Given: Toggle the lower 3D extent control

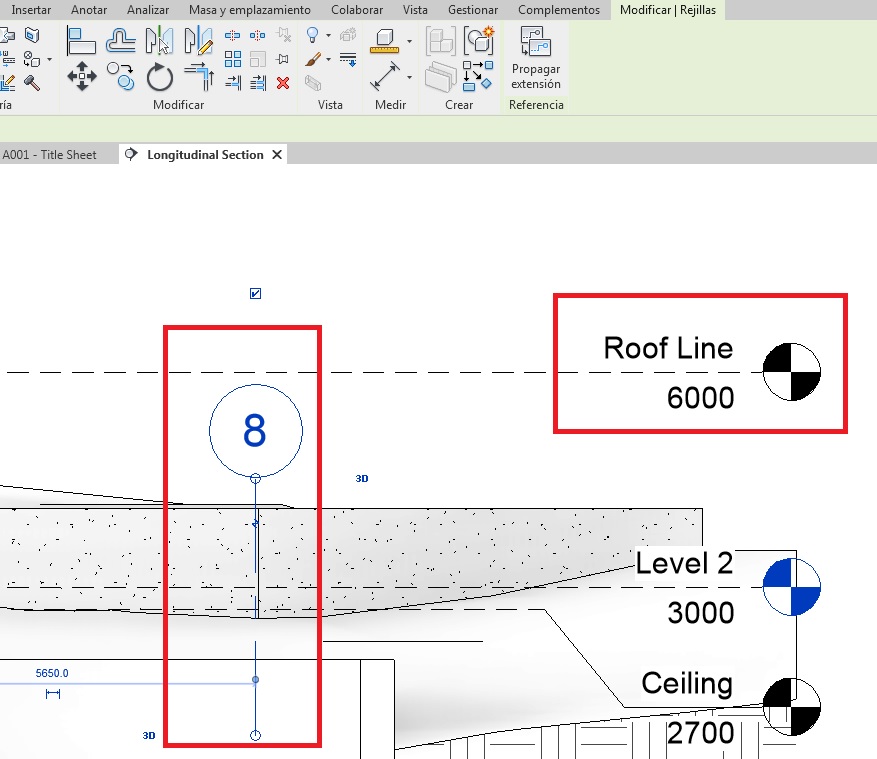Looking at the screenshot, I should point(149,735).
